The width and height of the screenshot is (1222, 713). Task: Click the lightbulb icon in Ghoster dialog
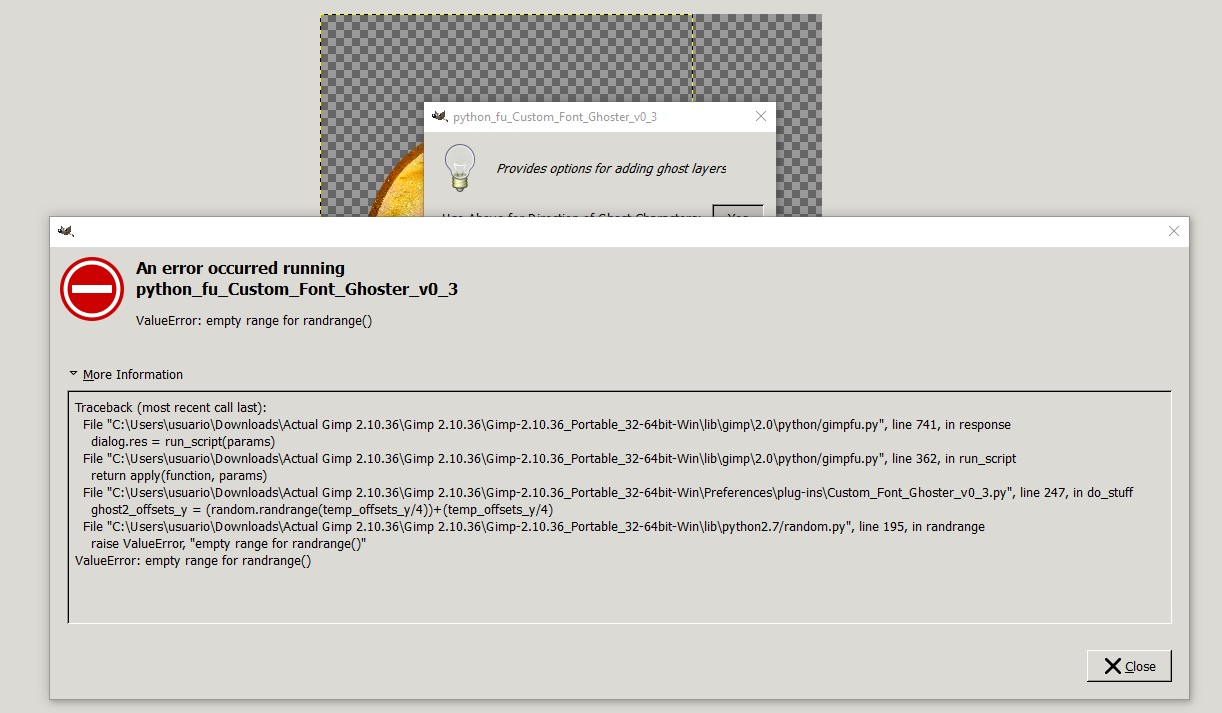coord(459,167)
